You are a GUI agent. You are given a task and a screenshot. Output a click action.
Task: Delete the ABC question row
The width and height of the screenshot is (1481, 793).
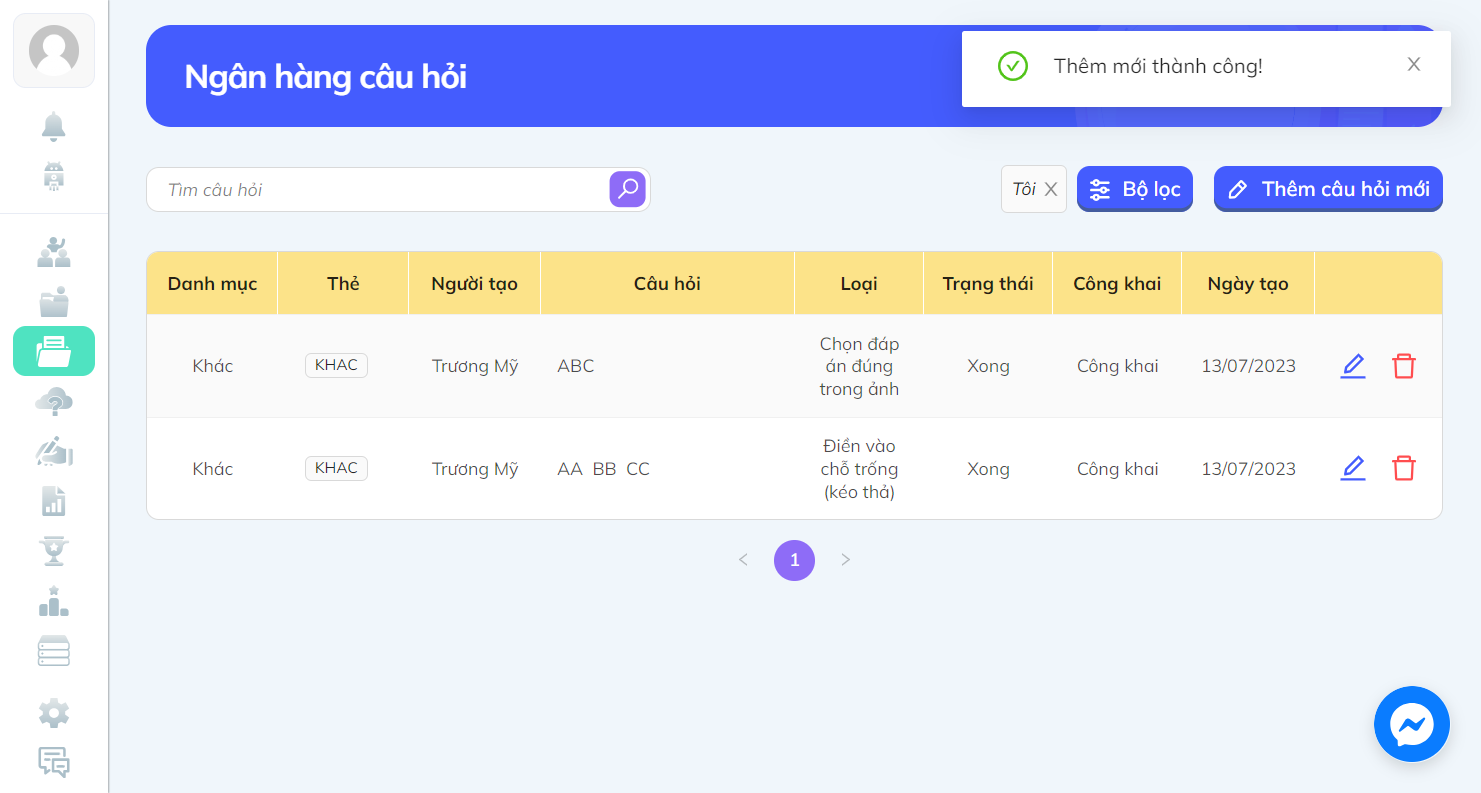point(1404,366)
